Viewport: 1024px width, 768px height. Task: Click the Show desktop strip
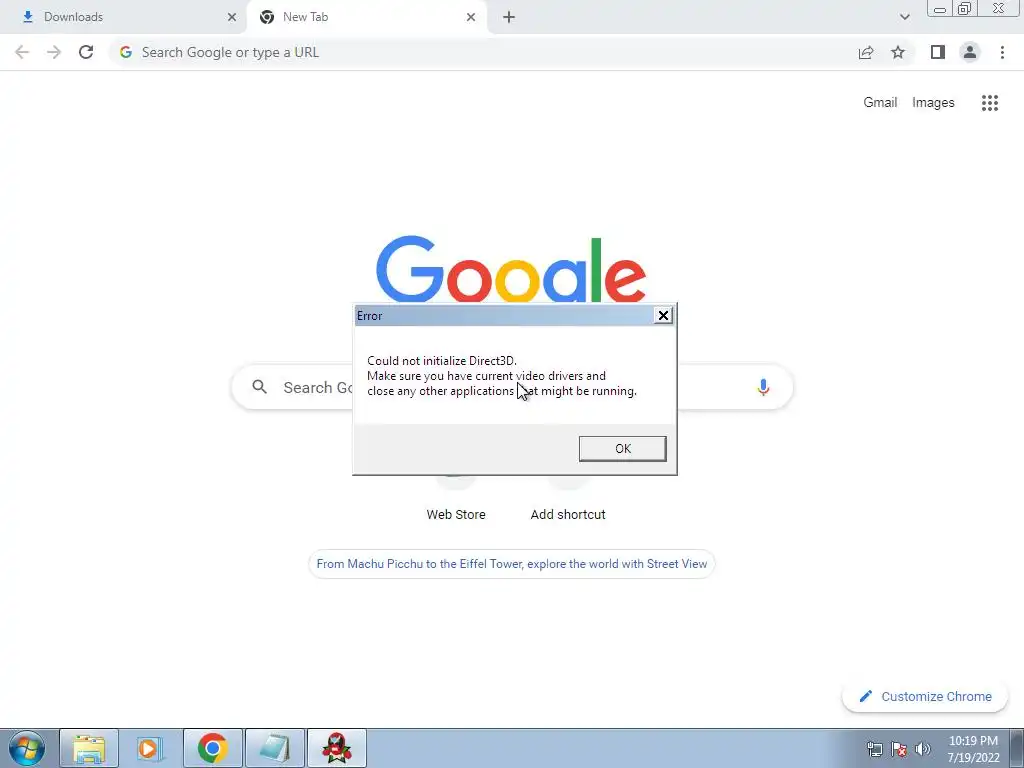tap(1017, 748)
